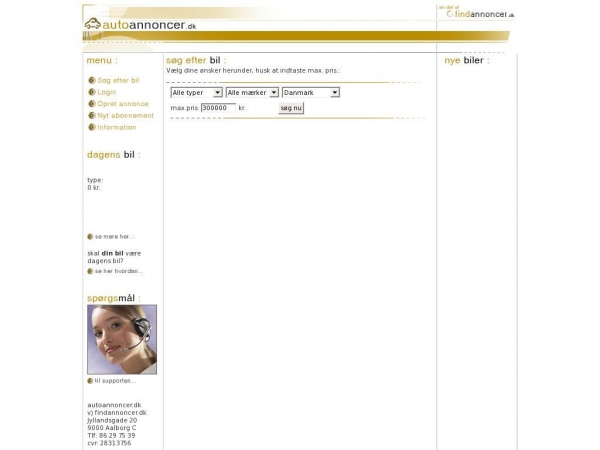Click the autoannoncer.dk footer text
Image resolution: width=600 pixels, height=450 pixels.
click(114, 405)
